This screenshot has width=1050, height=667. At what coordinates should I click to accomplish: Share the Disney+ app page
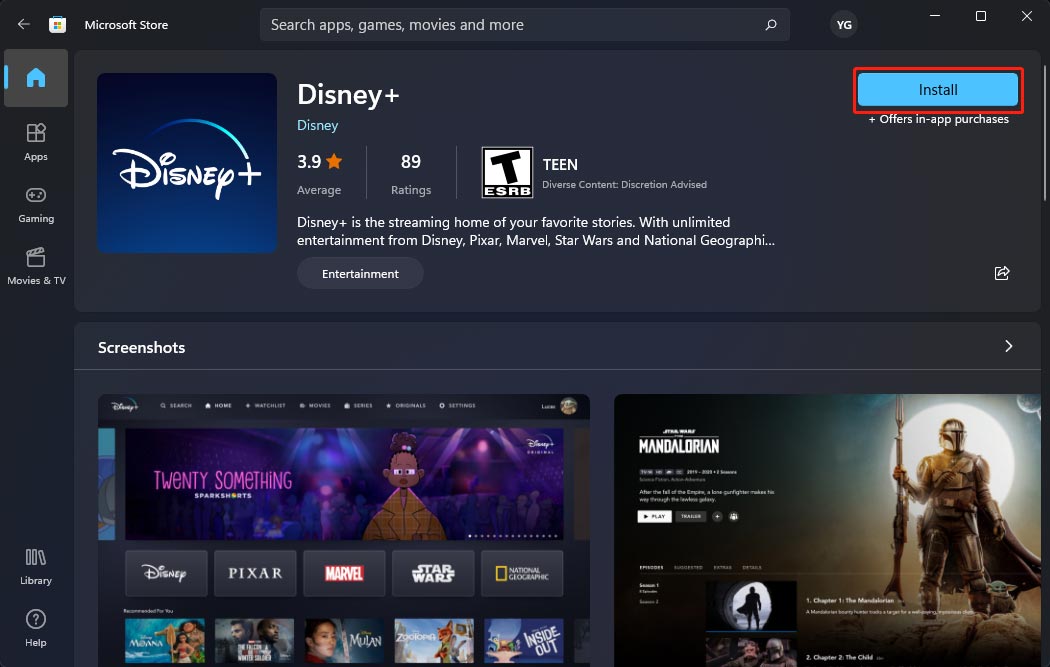[1002, 273]
